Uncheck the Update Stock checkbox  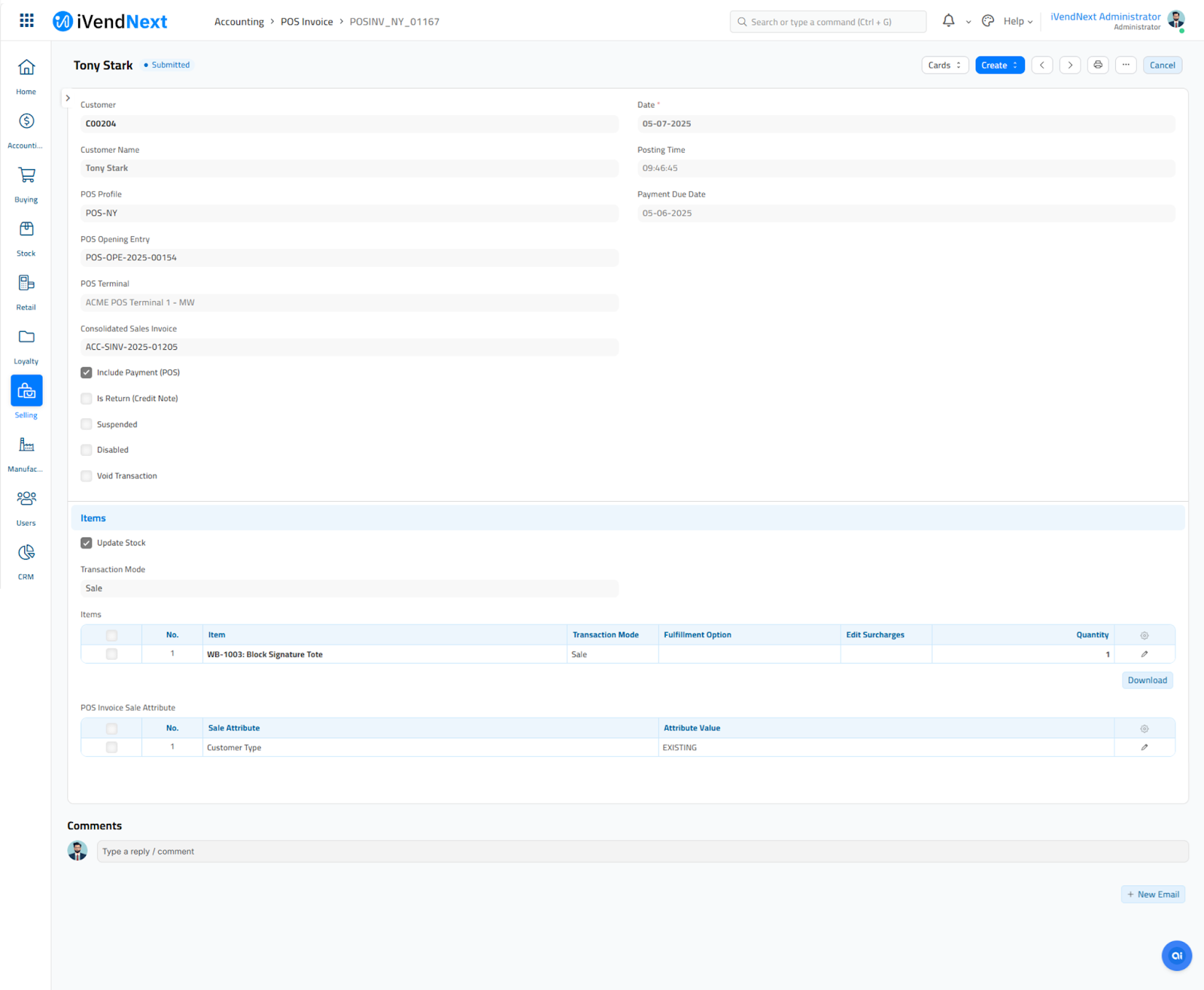pyautogui.click(x=87, y=543)
